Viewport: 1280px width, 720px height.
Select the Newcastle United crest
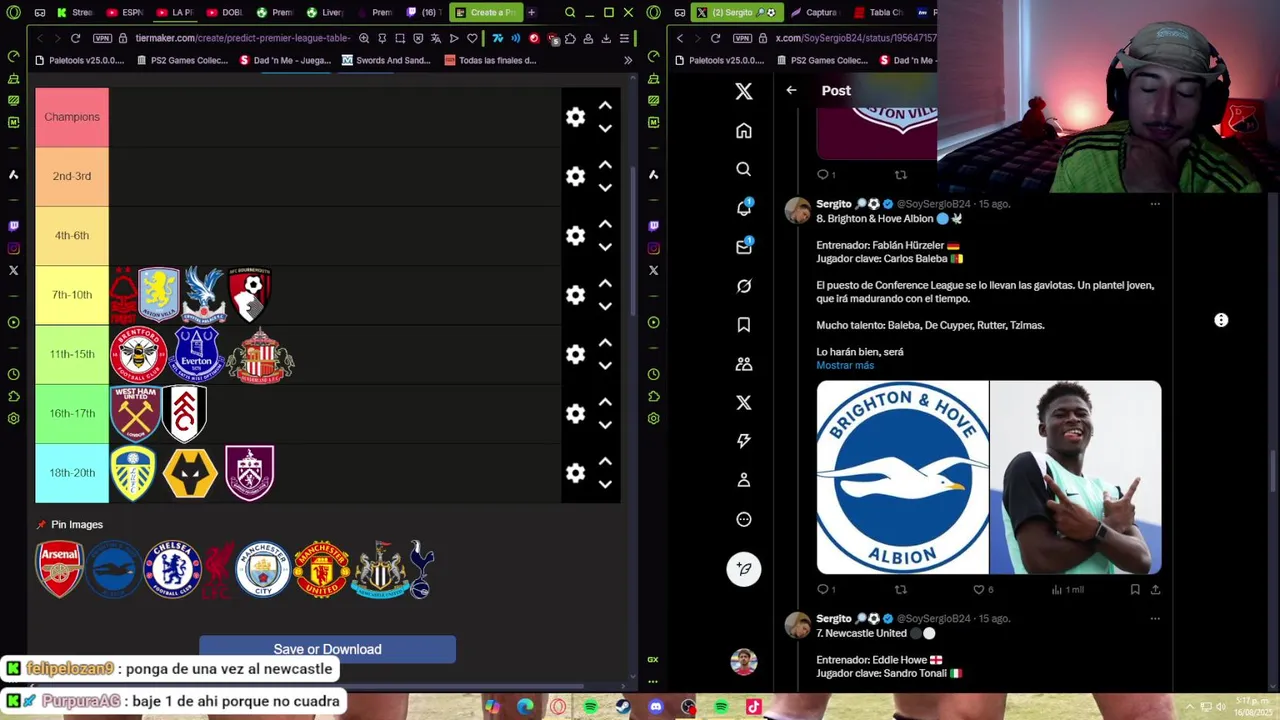380,569
